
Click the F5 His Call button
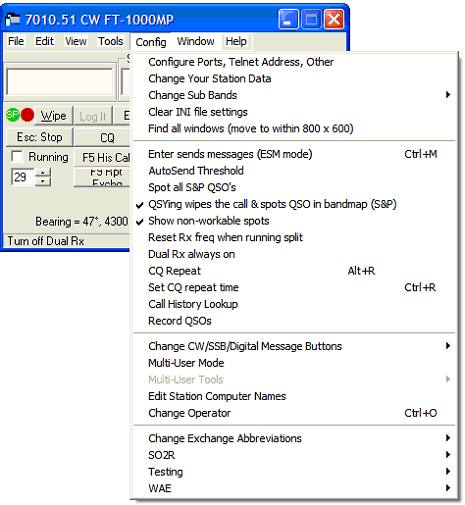click(103, 157)
